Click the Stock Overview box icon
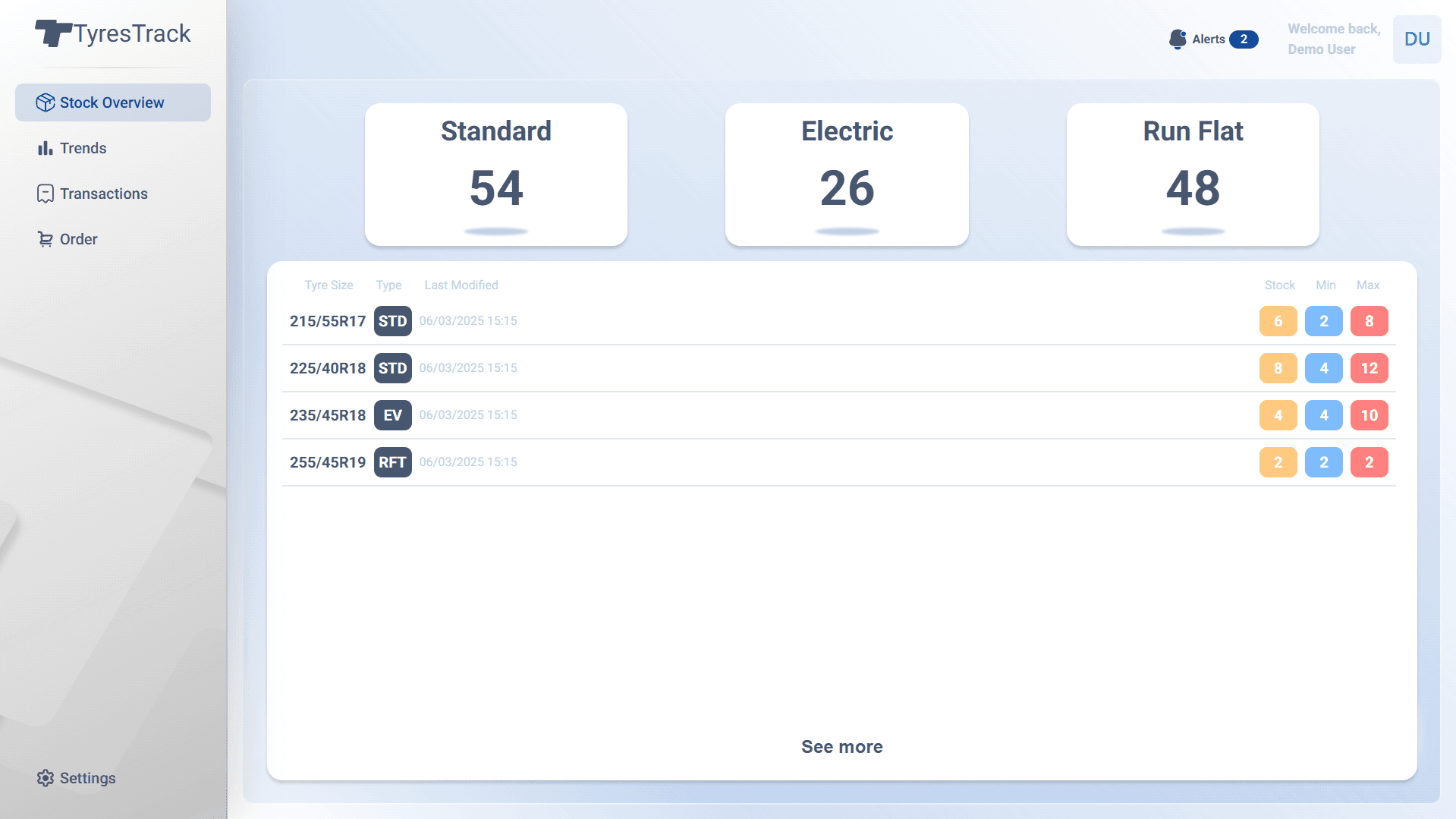1456x819 pixels. pyautogui.click(x=46, y=102)
